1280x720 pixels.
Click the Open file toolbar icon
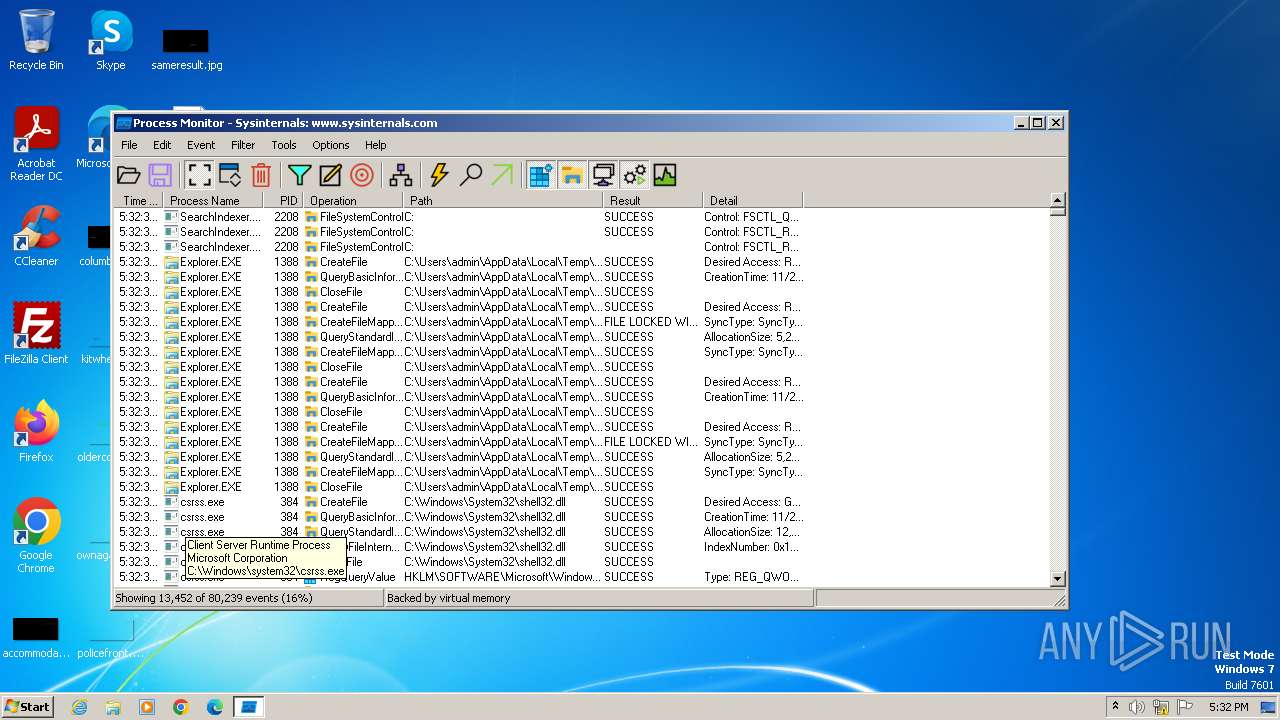click(x=128, y=176)
